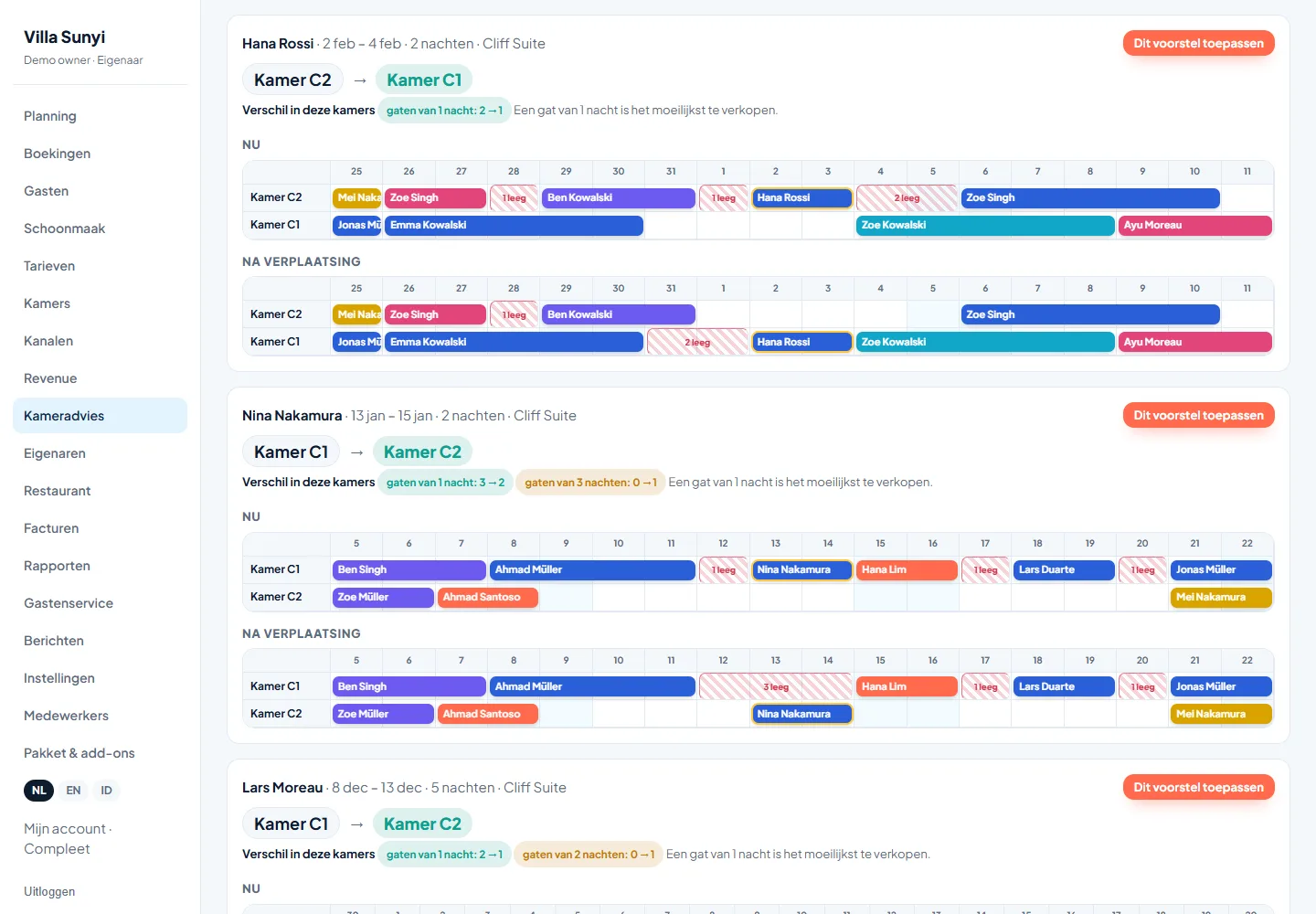Select Gastenservice in the sidebar
Image resolution: width=1316 pixels, height=914 pixels.
[x=100, y=603]
